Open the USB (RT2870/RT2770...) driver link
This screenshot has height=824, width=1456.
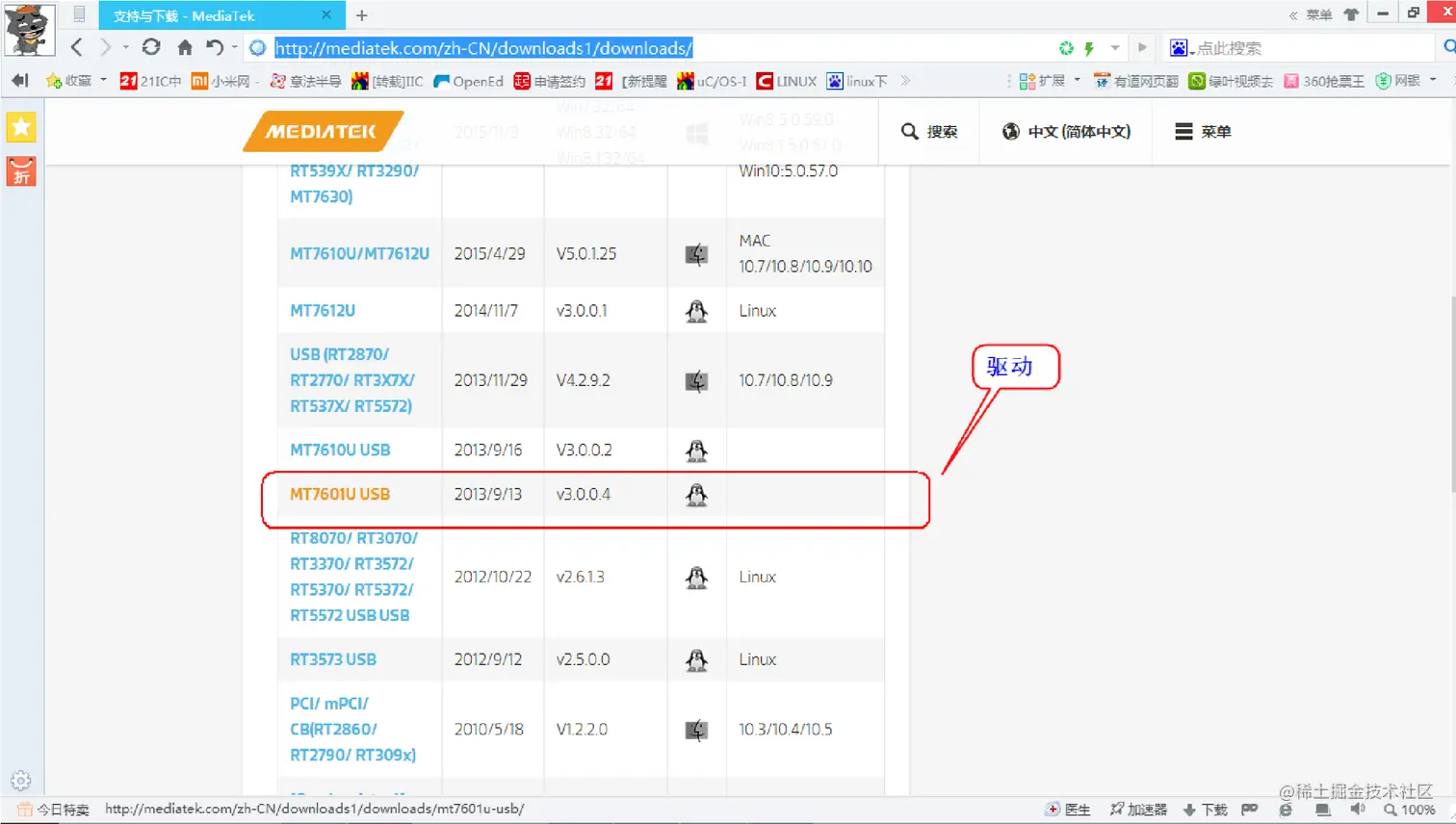pos(352,380)
